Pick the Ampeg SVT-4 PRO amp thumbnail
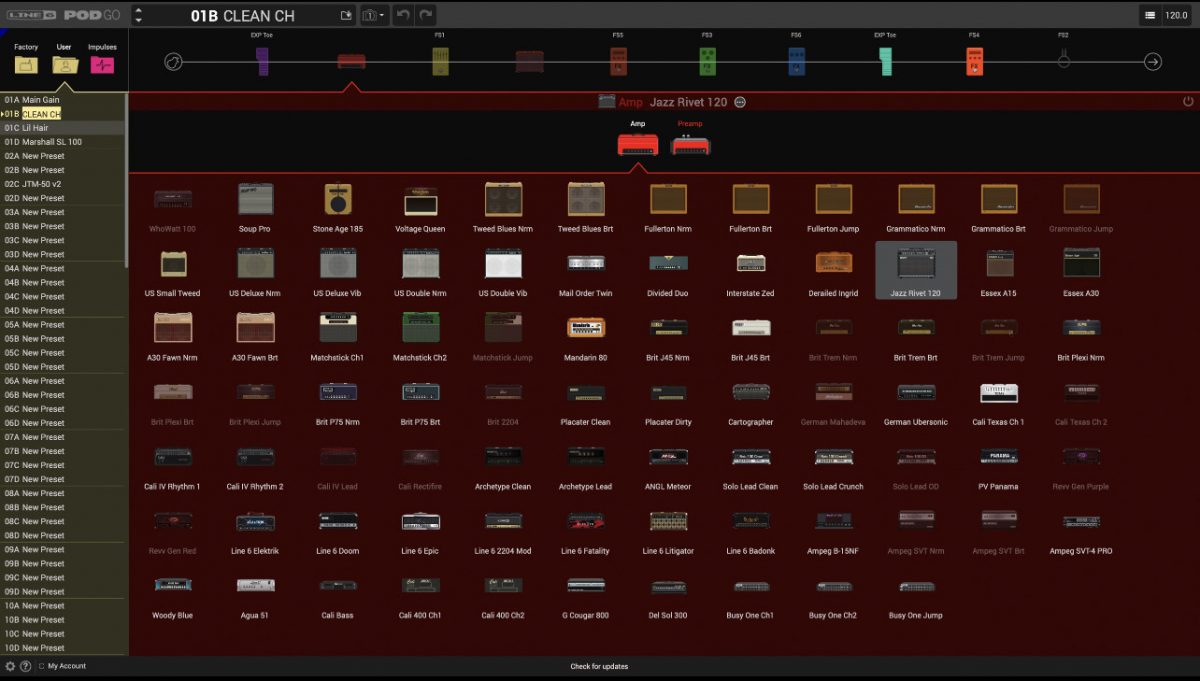 [1082, 521]
